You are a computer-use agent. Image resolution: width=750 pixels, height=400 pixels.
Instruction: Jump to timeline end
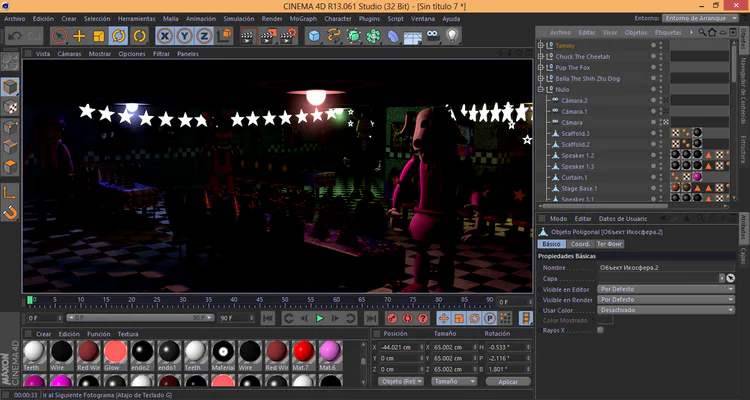[371, 318]
